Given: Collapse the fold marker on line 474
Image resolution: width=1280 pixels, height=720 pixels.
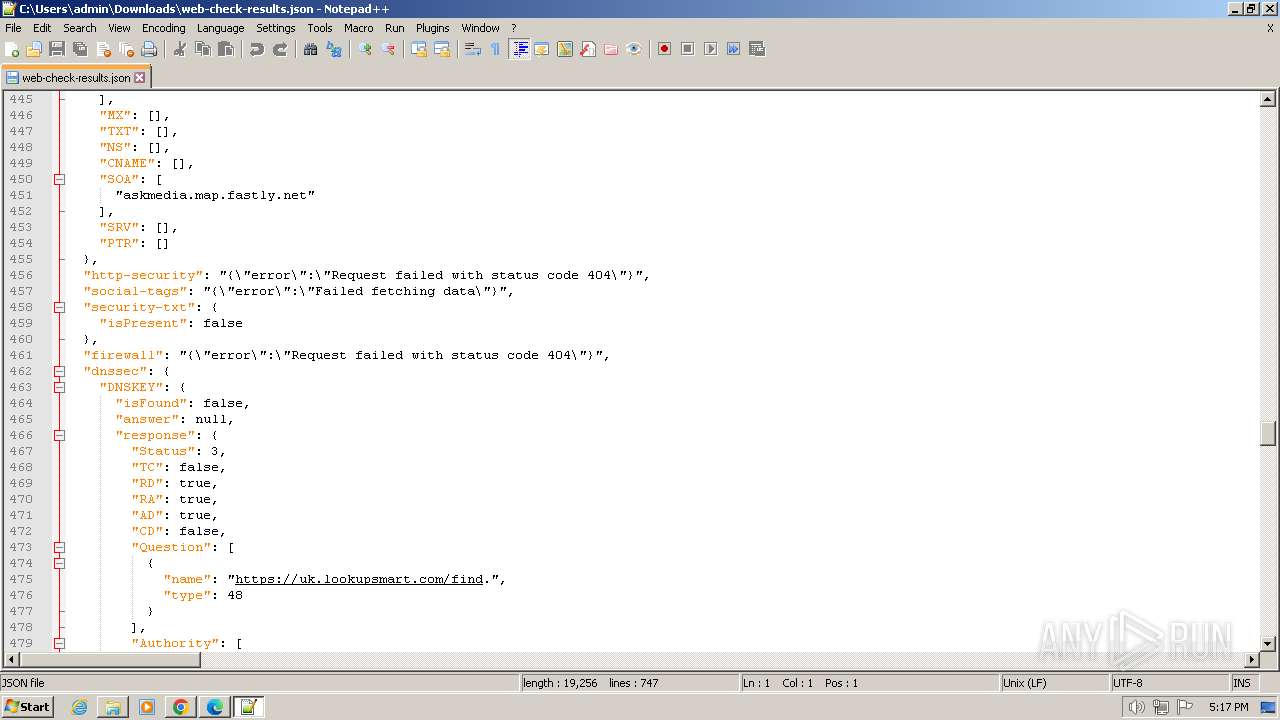Looking at the screenshot, I should click(59, 563).
